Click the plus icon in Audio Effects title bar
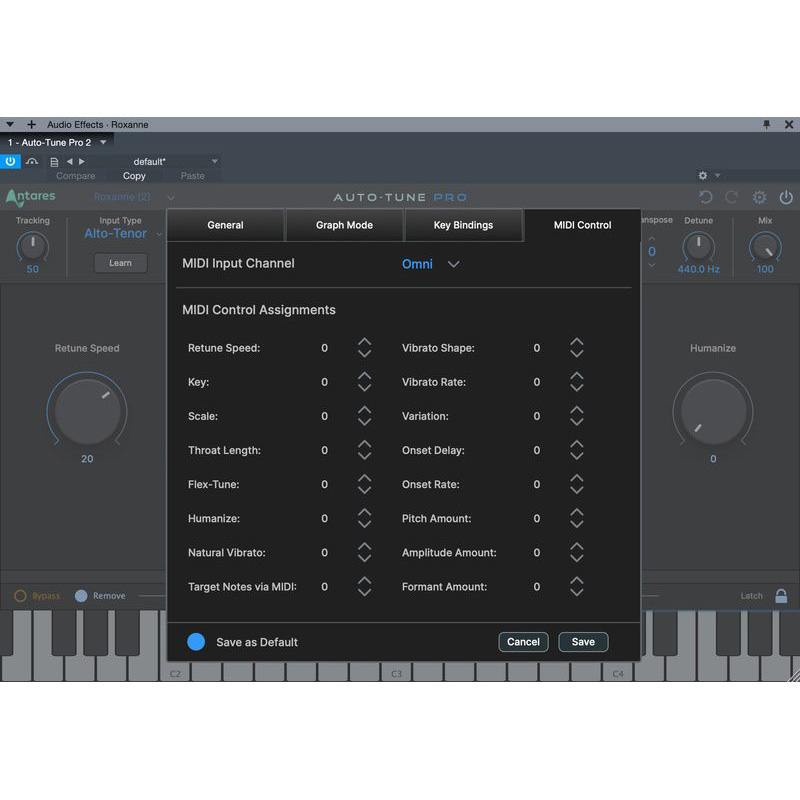This screenshot has height=800, width=800. (32, 124)
